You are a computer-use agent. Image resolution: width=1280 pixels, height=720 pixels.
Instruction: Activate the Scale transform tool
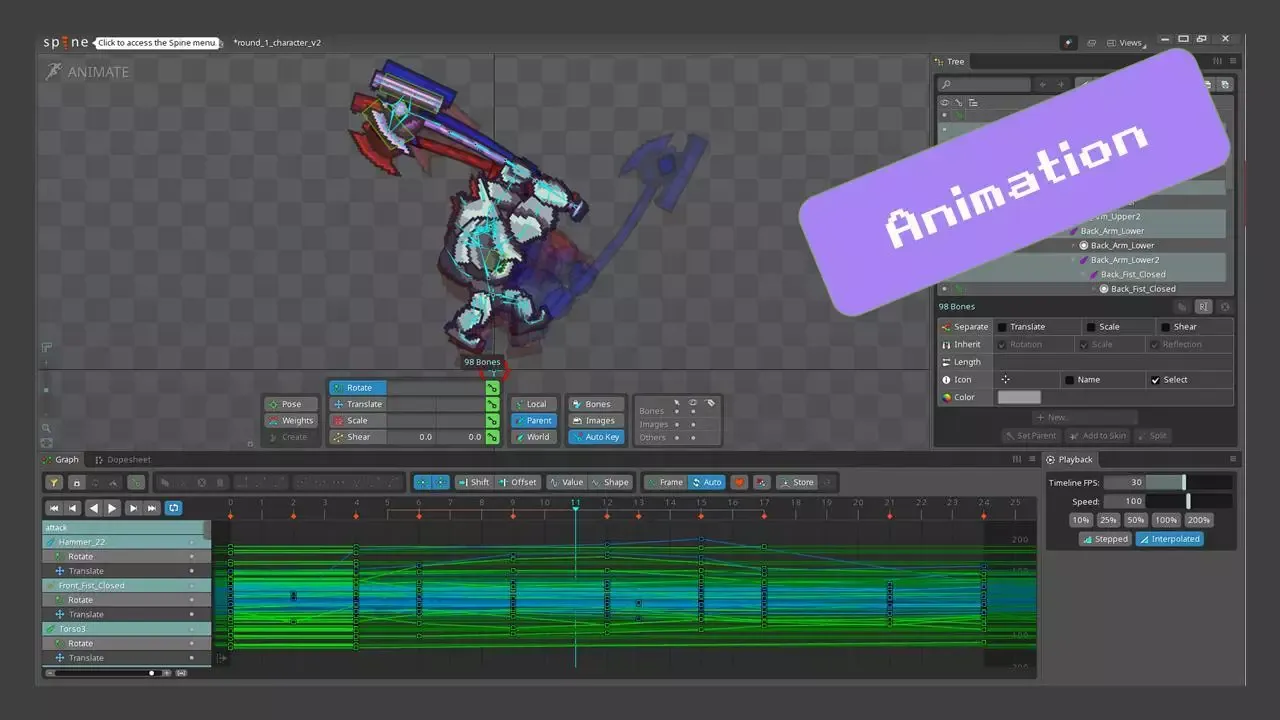[x=358, y=421]
